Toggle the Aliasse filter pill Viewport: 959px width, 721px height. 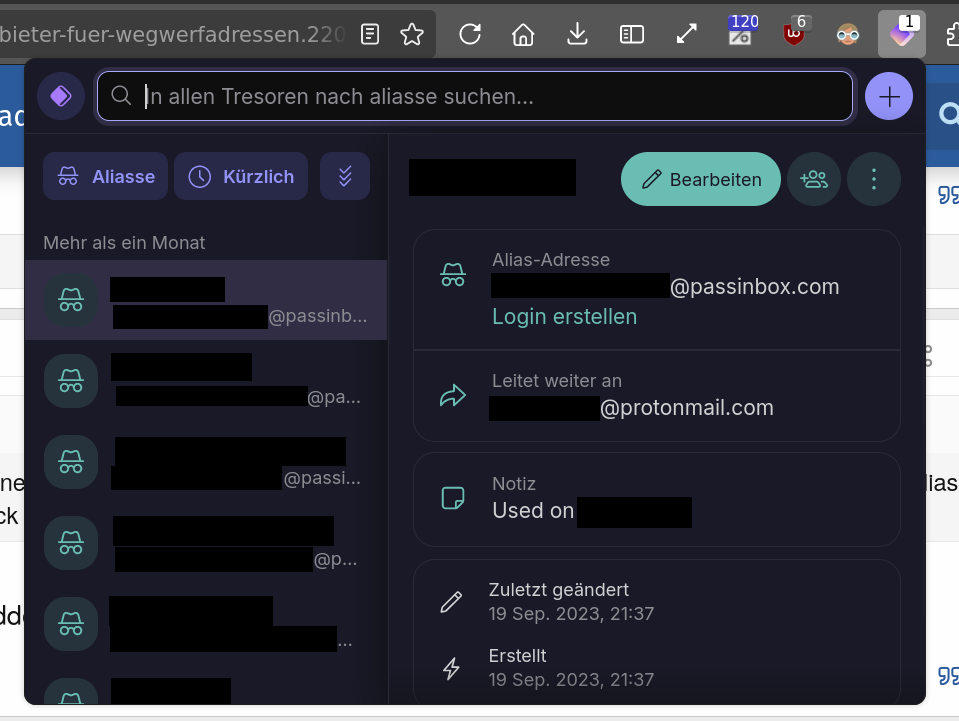click(x=105, y=175)
